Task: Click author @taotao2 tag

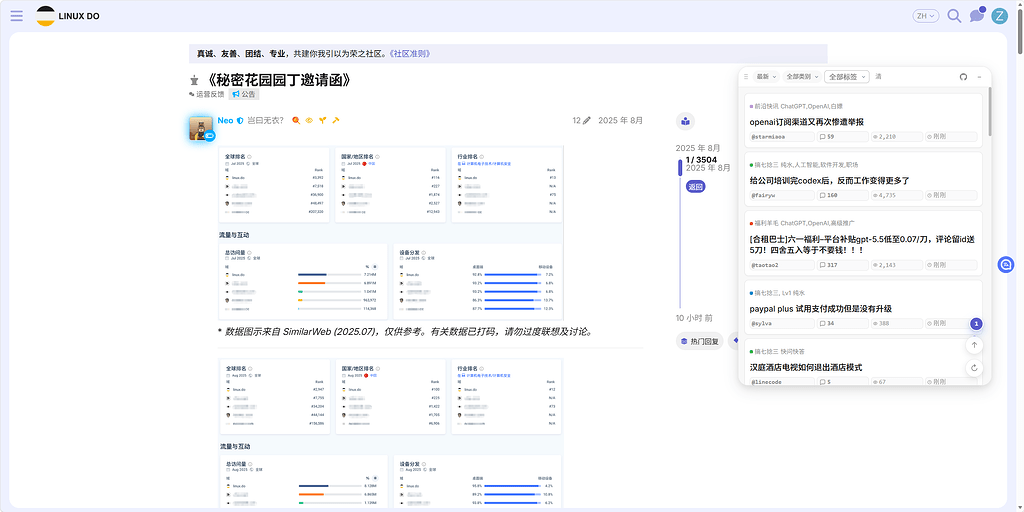Action: [x=782, y=264]
